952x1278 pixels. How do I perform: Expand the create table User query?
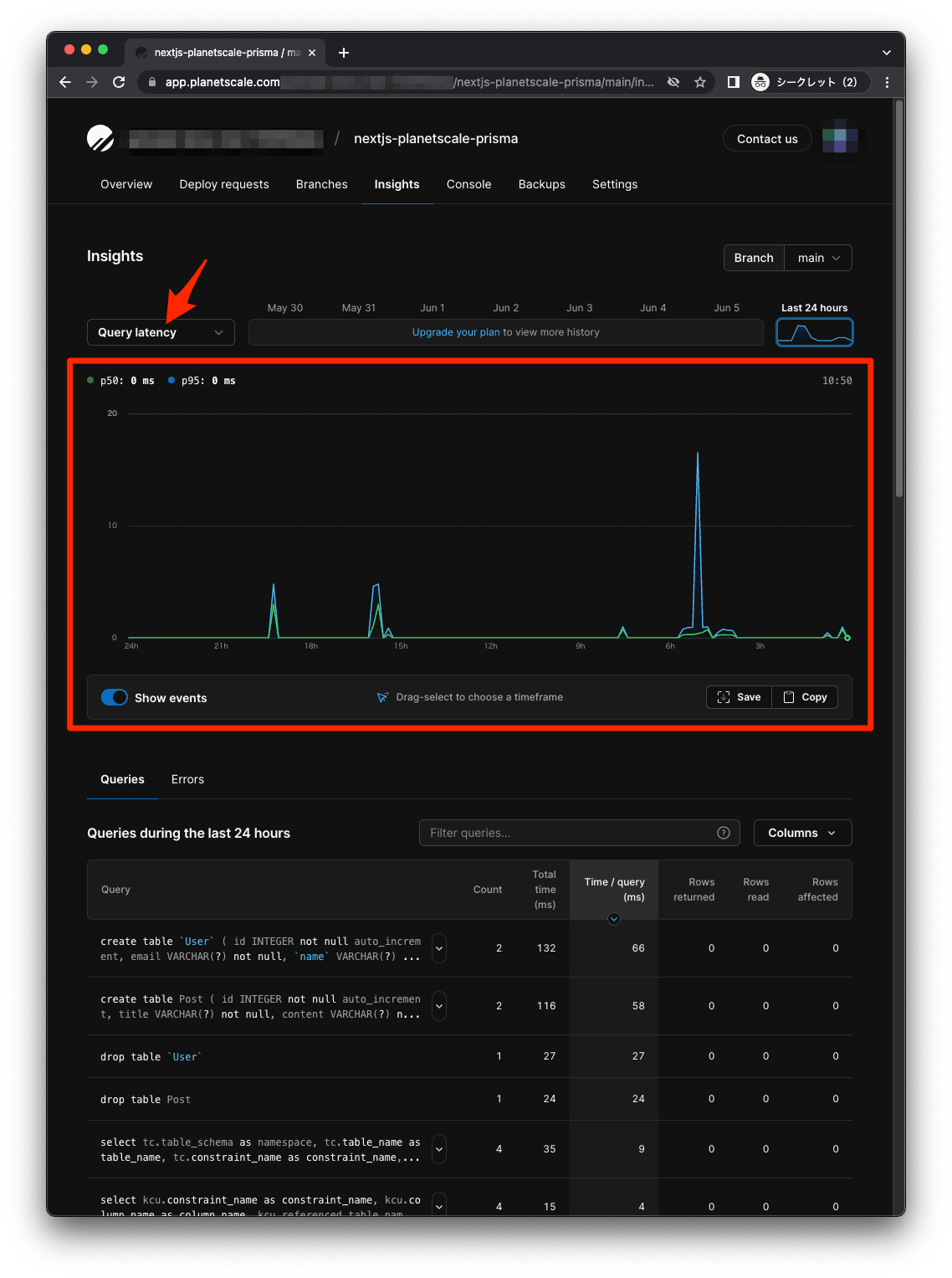(x=439, y=948)
